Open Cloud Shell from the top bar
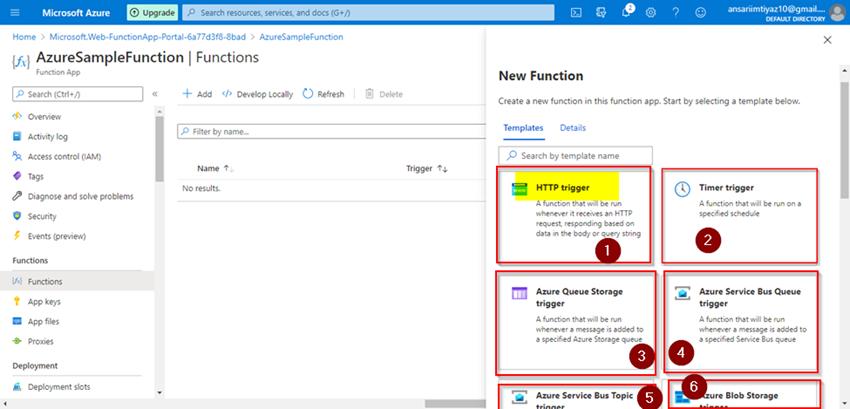This screenshot has height=409, width=850. click(x=577, y=12)
